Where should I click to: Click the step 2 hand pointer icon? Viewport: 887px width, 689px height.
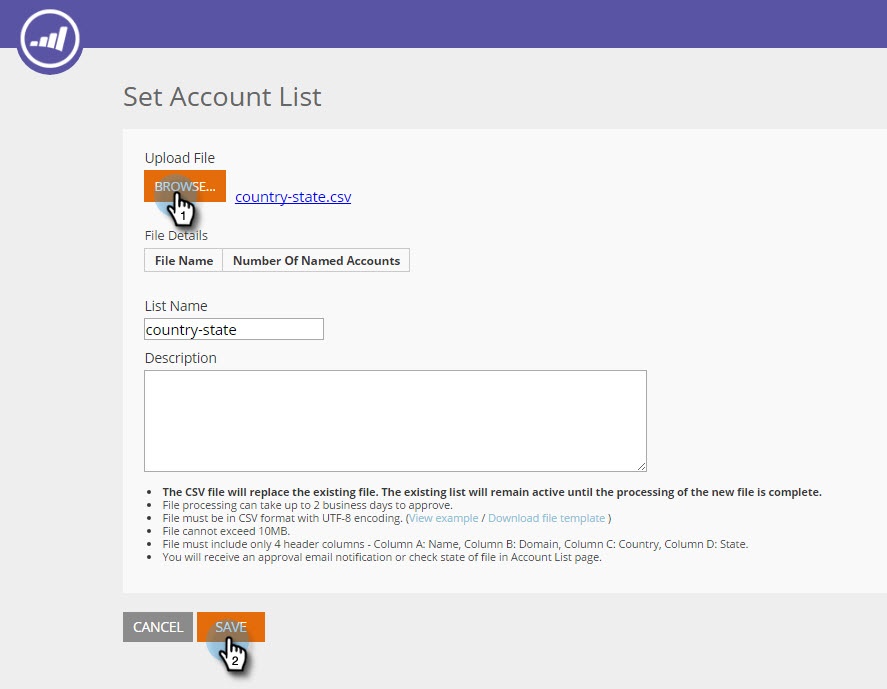pyautogui.click(x=232, y=654)
